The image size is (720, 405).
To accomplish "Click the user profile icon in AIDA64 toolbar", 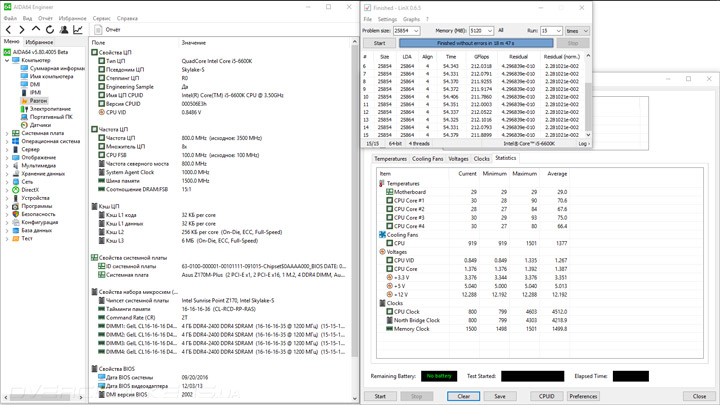I will (x=64, y=30).
